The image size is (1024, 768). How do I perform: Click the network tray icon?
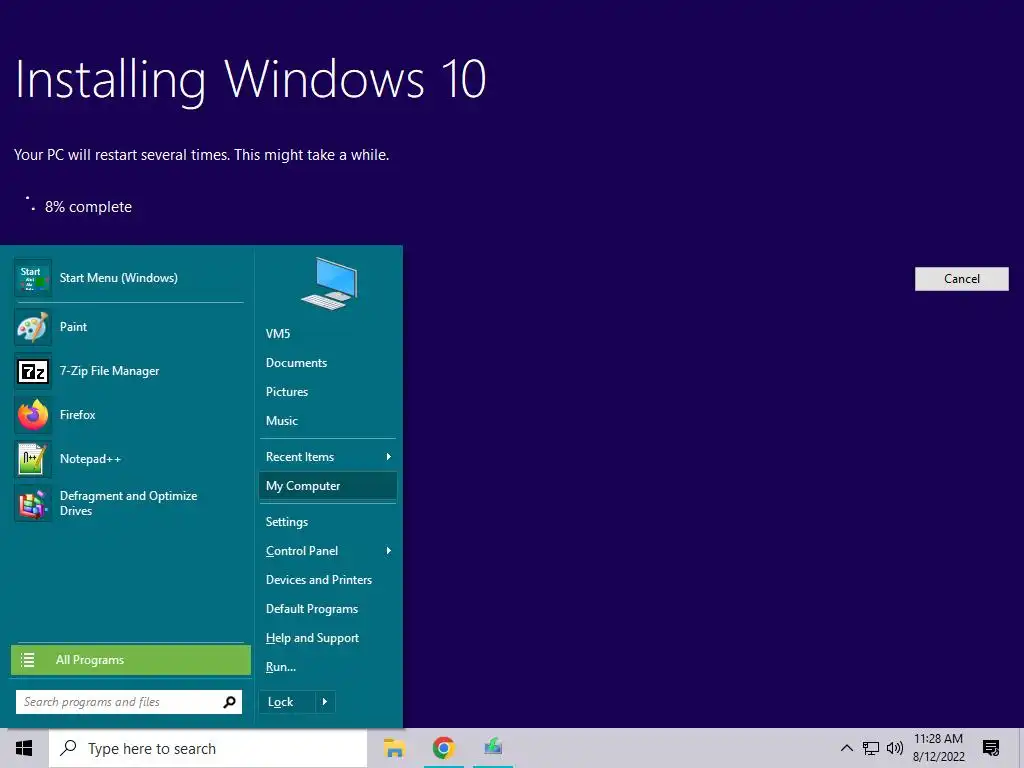click(x=871, y=748)
